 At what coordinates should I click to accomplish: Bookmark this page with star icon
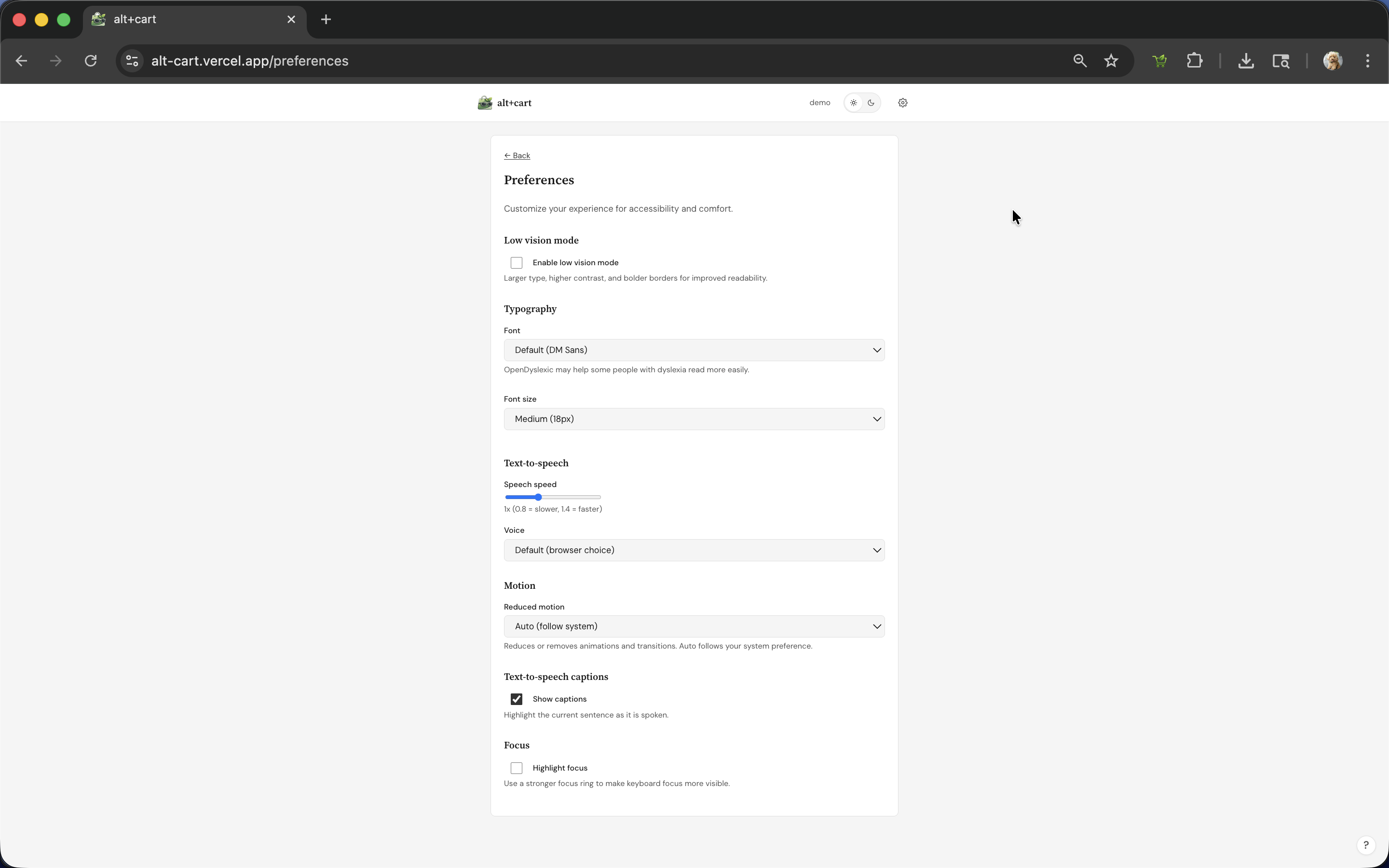[1111, 61]
